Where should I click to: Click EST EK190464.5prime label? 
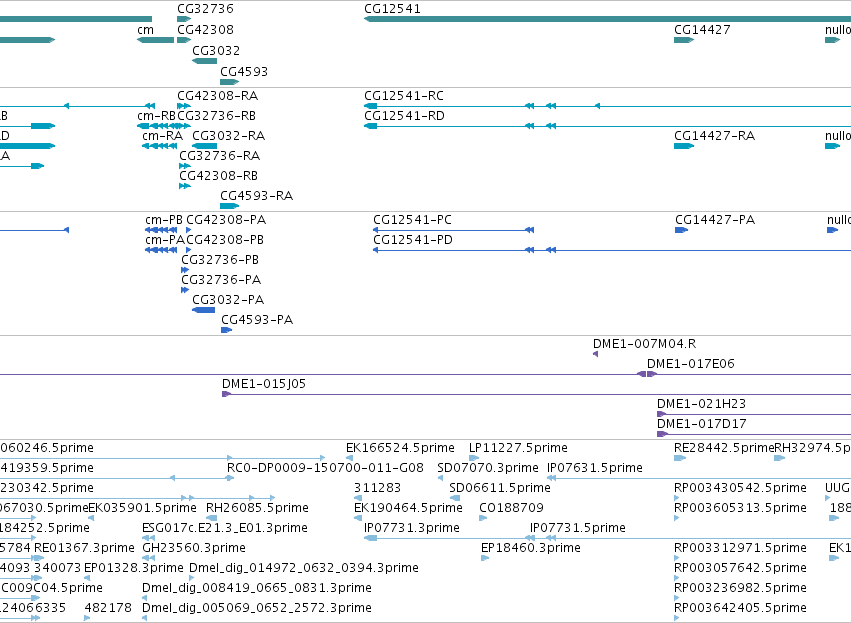coord(408,508)
